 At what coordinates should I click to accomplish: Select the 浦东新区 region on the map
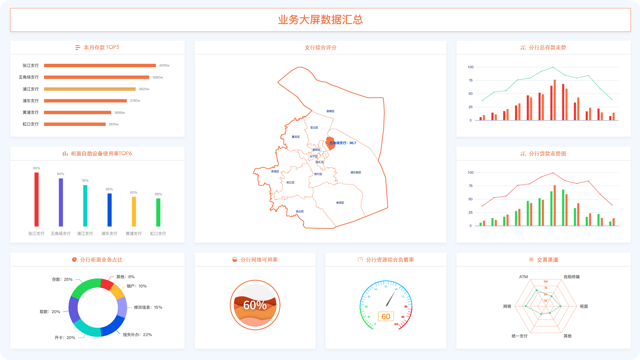pyautogui.click(x=356, y=173)
